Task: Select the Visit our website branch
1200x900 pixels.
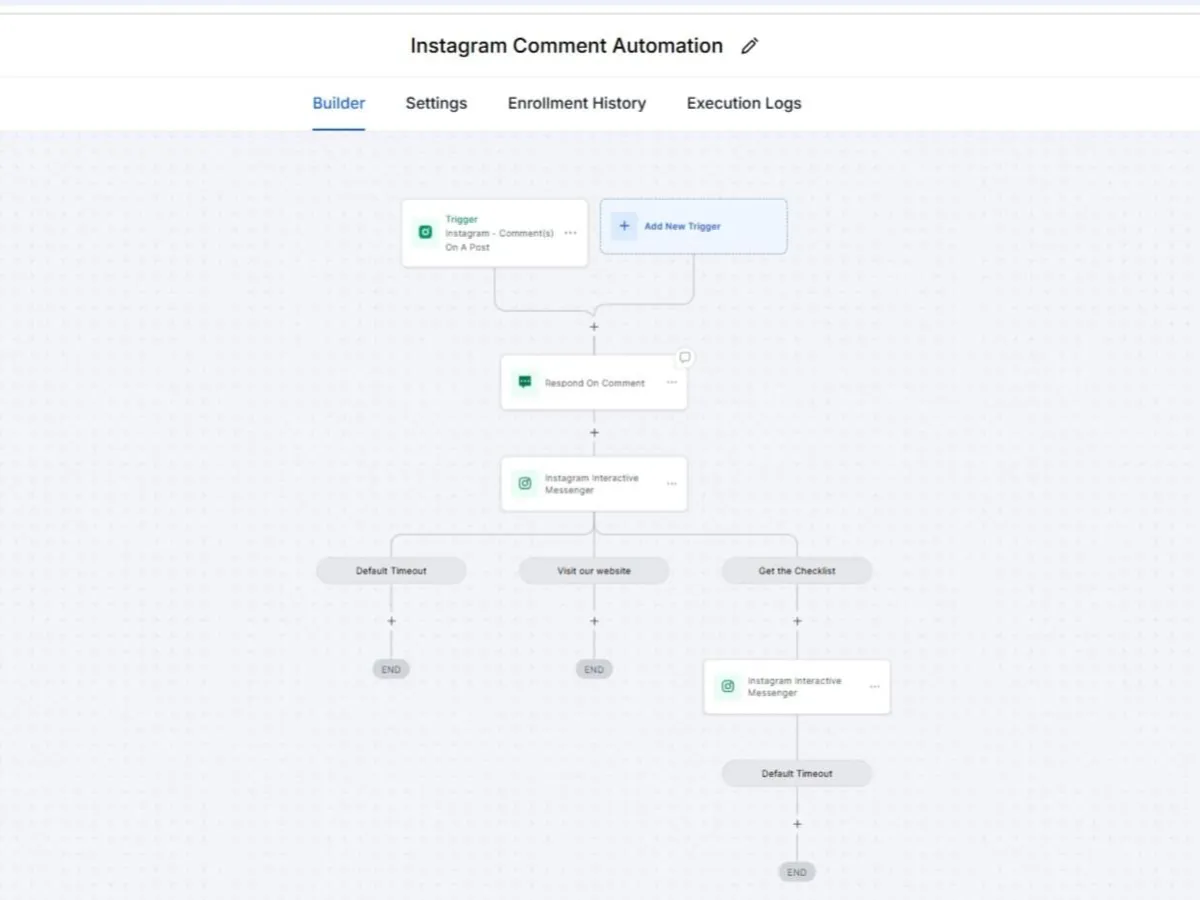Action: pyautogui.click(x=594, y=571)
